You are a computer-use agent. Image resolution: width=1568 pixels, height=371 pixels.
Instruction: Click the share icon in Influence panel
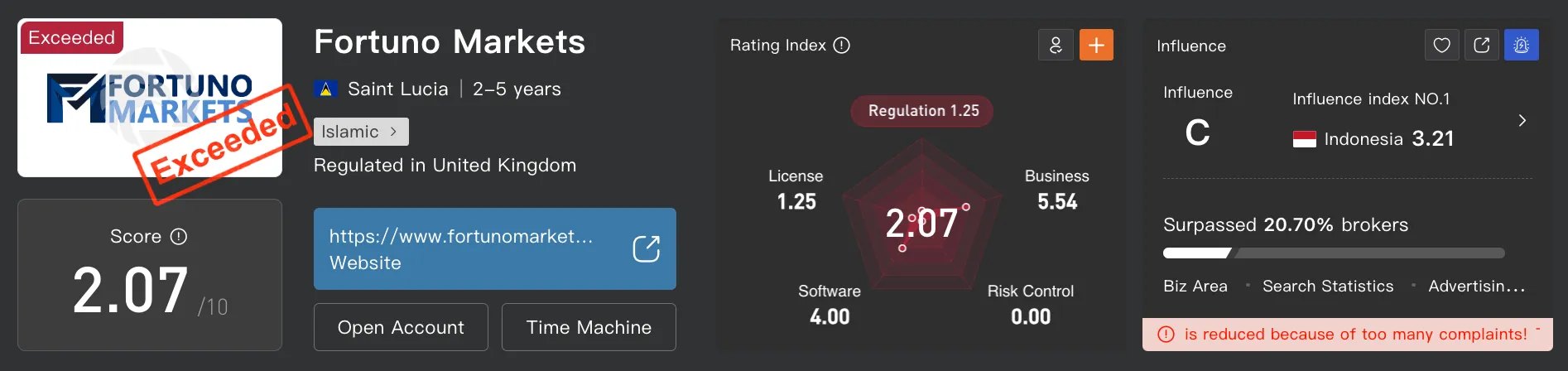click(1482, 45)
